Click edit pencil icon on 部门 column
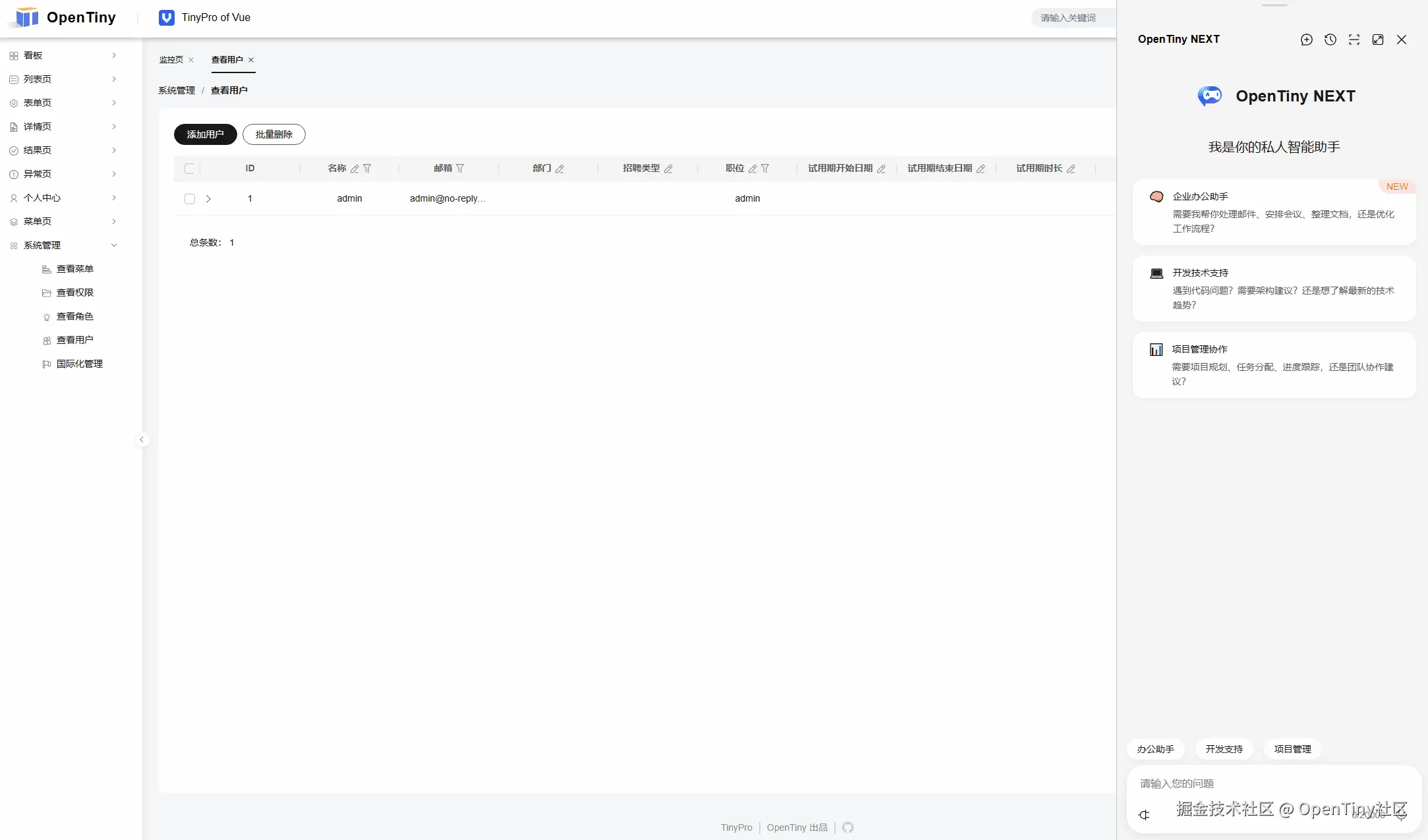 point(559,169)
